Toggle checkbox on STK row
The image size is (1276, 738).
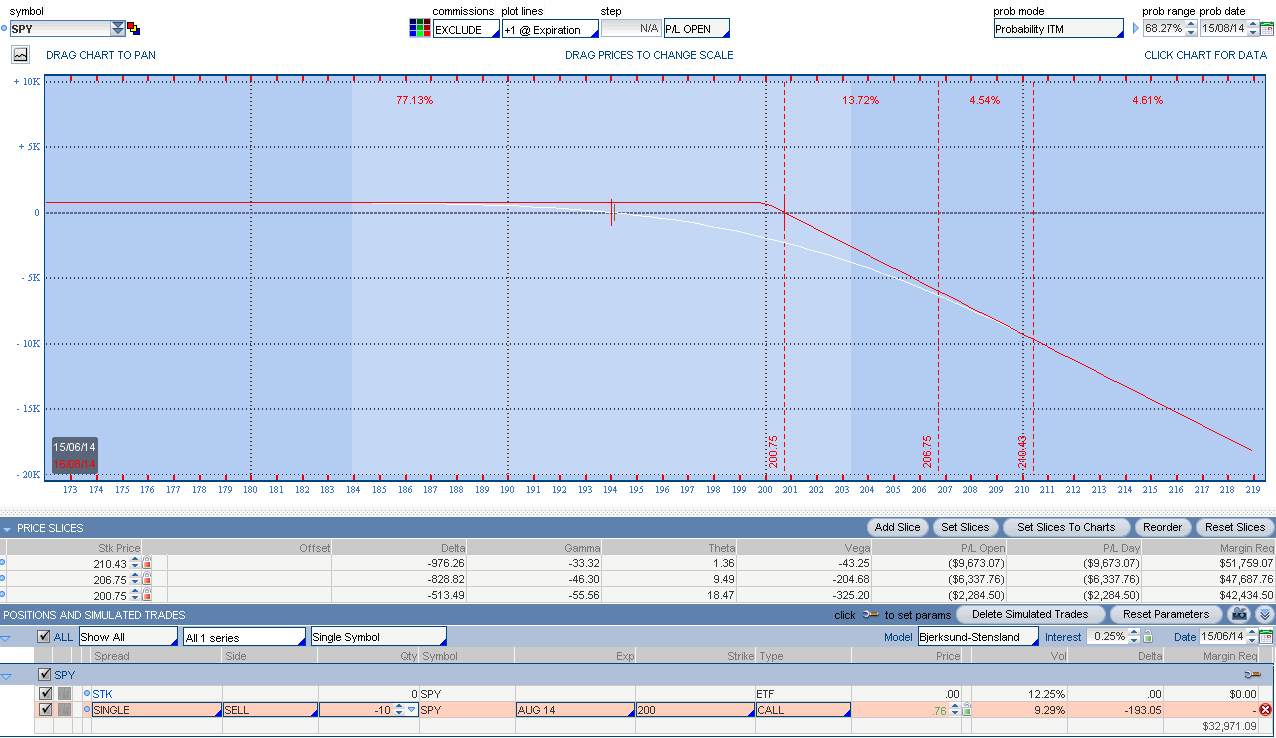pos(45,693)
